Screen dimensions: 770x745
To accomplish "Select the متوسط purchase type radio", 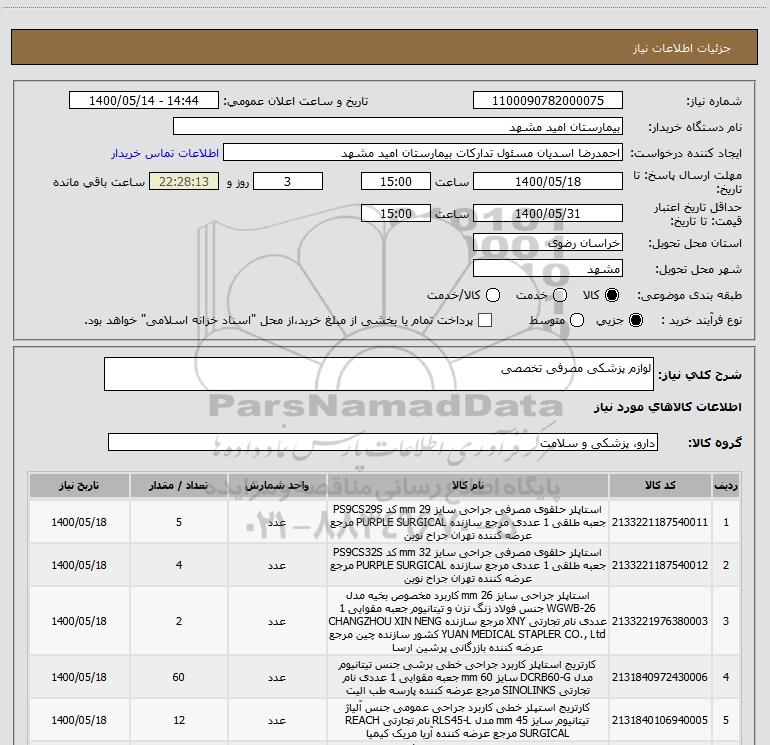I will click(577, 320).
